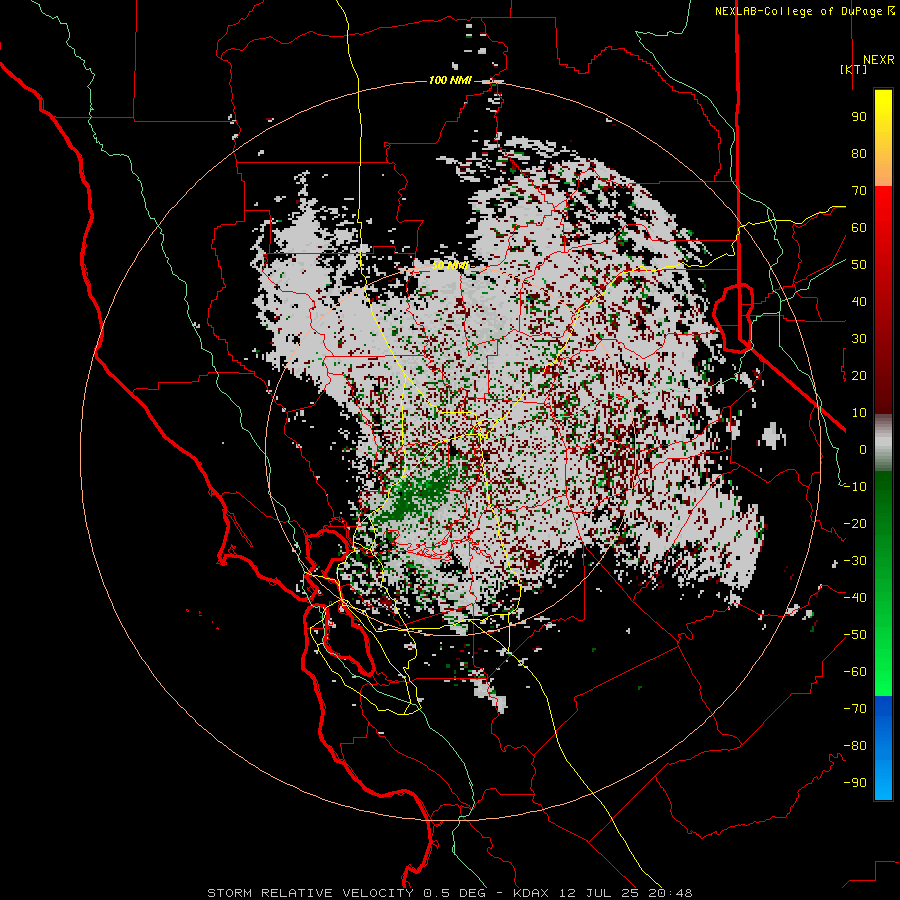Pick the gray zero-velocity color bar segment

point(883,443)
